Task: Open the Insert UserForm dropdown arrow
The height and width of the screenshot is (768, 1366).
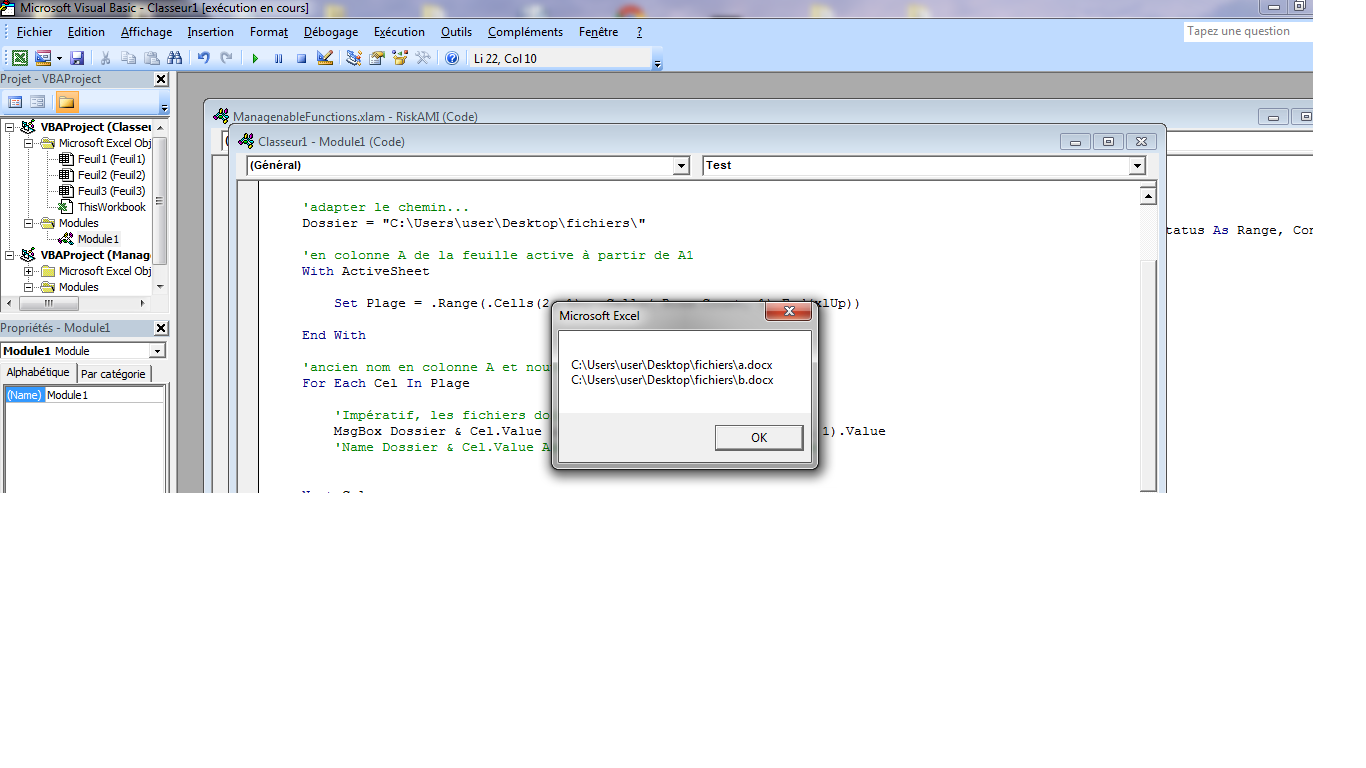Action: 59,58
